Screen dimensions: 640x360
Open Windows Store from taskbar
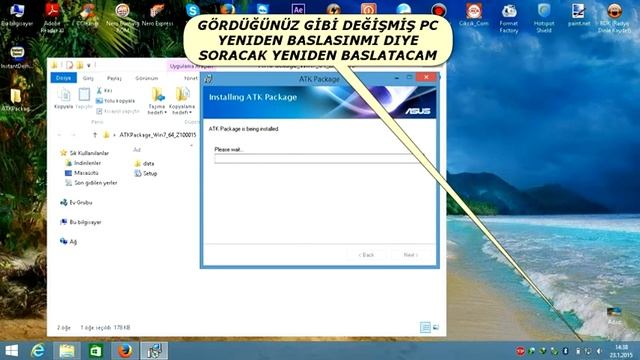tap(96, 351)
